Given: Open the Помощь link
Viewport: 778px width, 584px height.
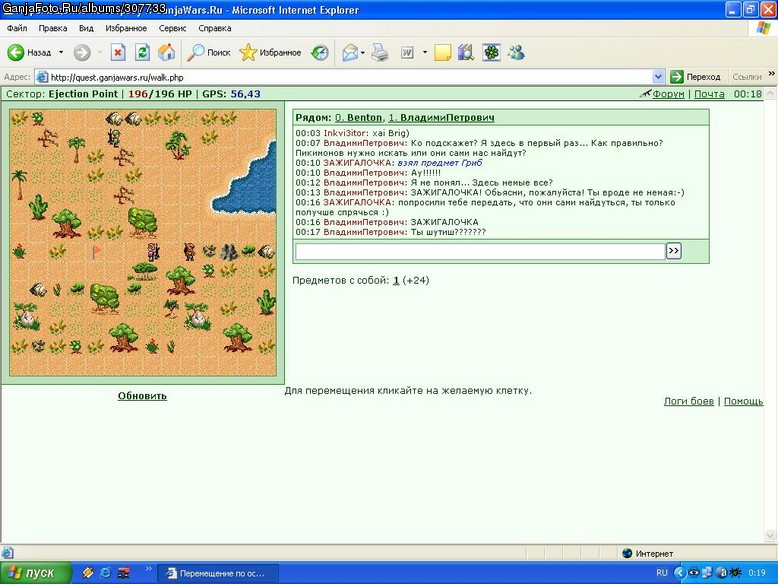Looking at the screenshot, I should [743, 401].
